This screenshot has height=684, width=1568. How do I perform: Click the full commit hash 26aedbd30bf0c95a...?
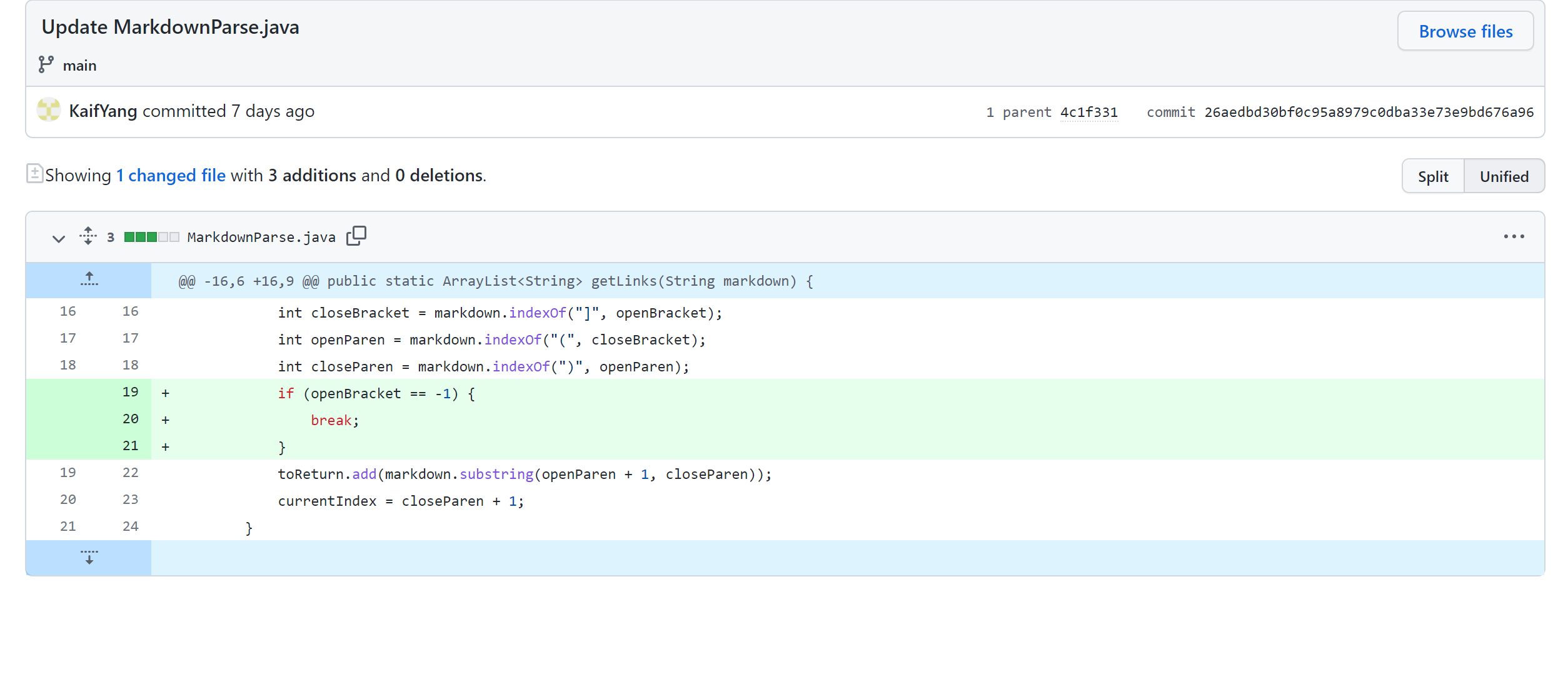1369,112
